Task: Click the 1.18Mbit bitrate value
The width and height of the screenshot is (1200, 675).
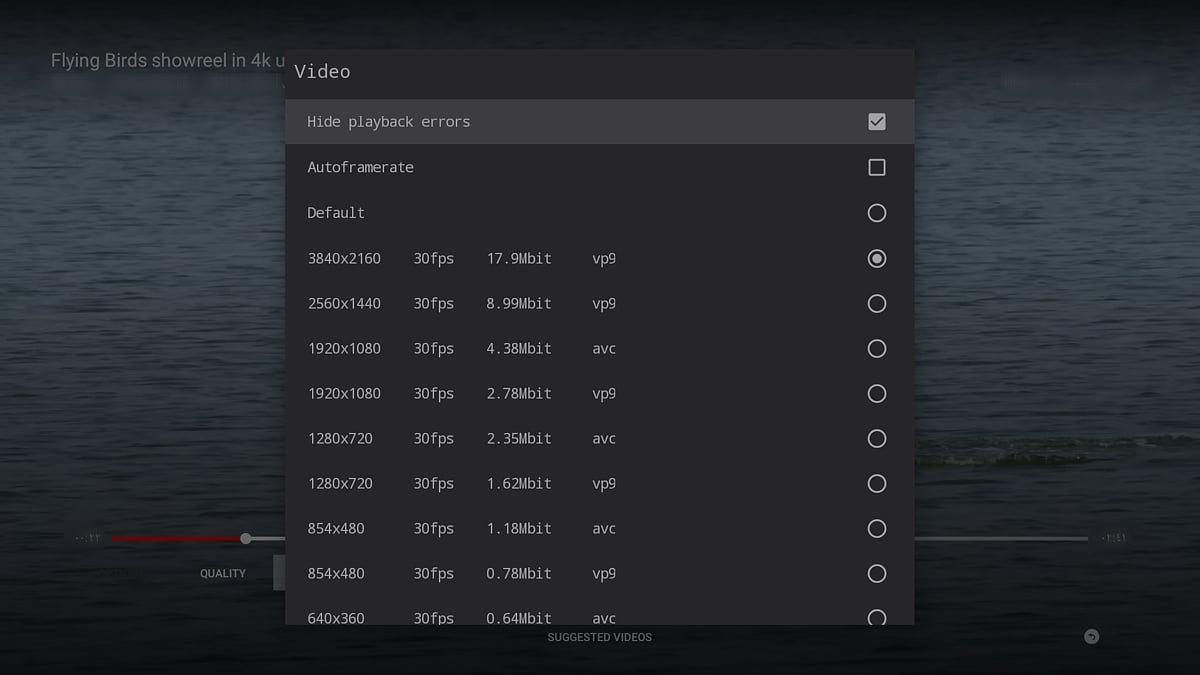Action: pos(519,528)
